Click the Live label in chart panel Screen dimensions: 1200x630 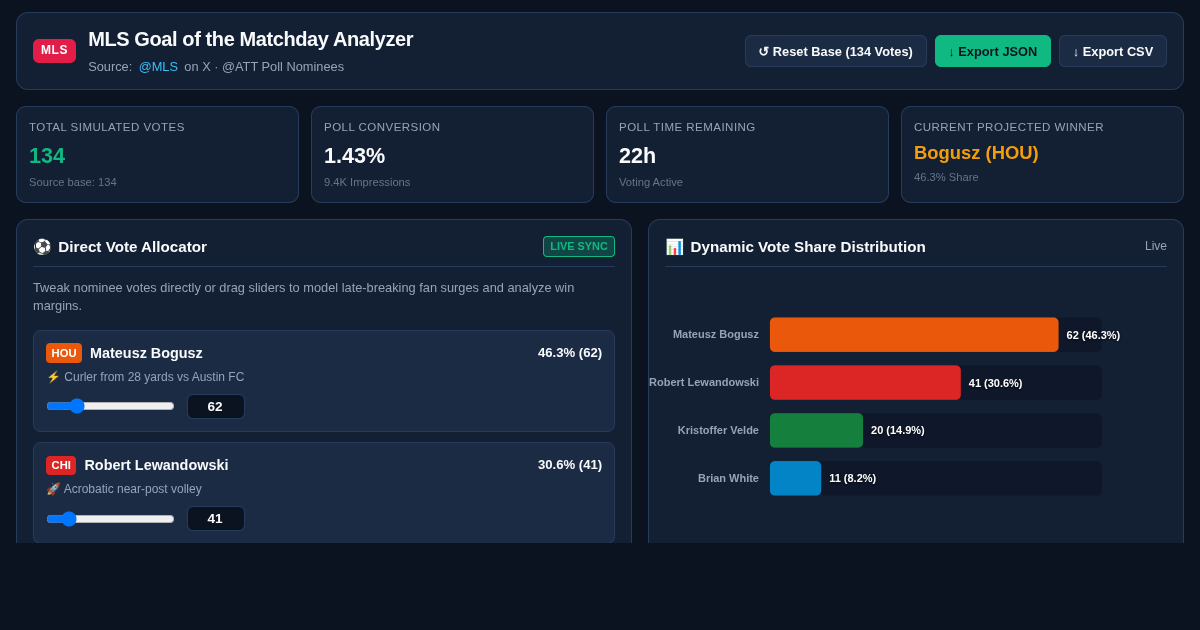[1156, 246]
